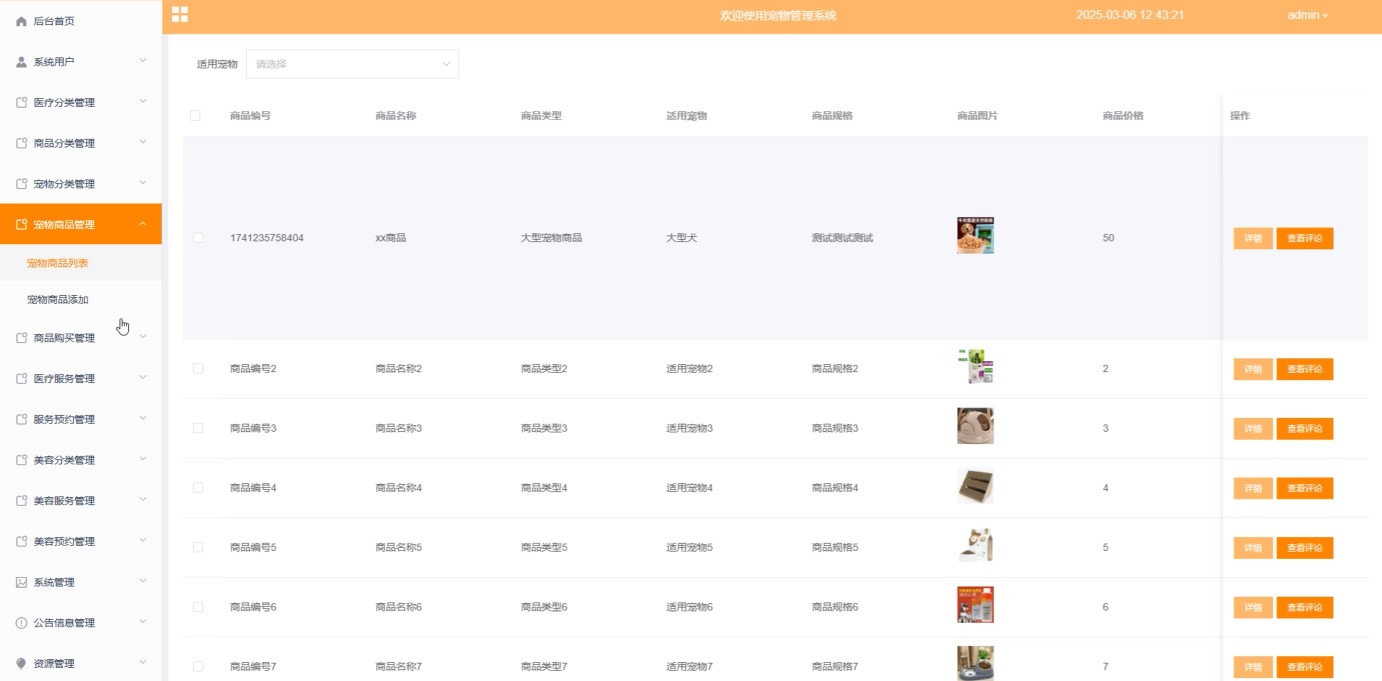Click 详情 for 商品名称4 row
The image size is (1382, 681).
[1253, 488]
